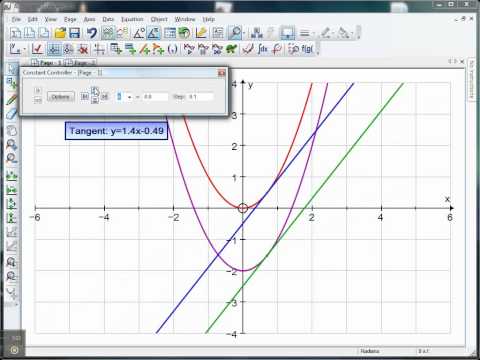The image size is (480, 360).
Task: Click the red X delete axes icon
Action: tap(83, 49)
